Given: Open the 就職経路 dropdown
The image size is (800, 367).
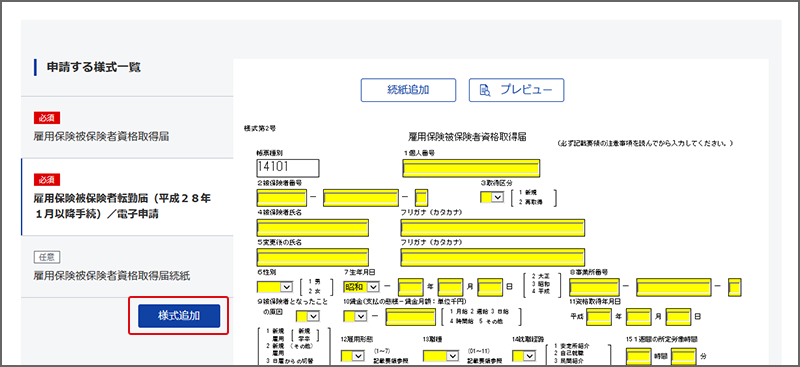Looking at the screenshot, I should (x=524, y=356).
